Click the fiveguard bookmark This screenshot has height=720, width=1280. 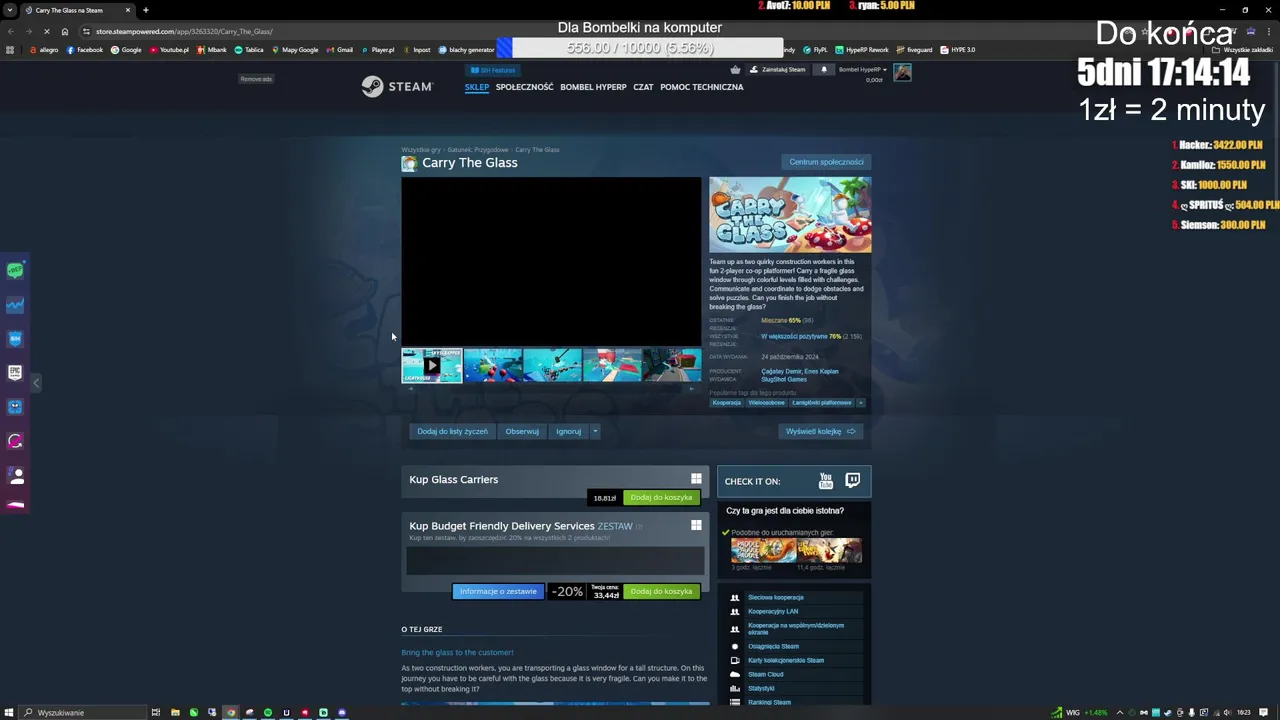(x=913, y=50)
